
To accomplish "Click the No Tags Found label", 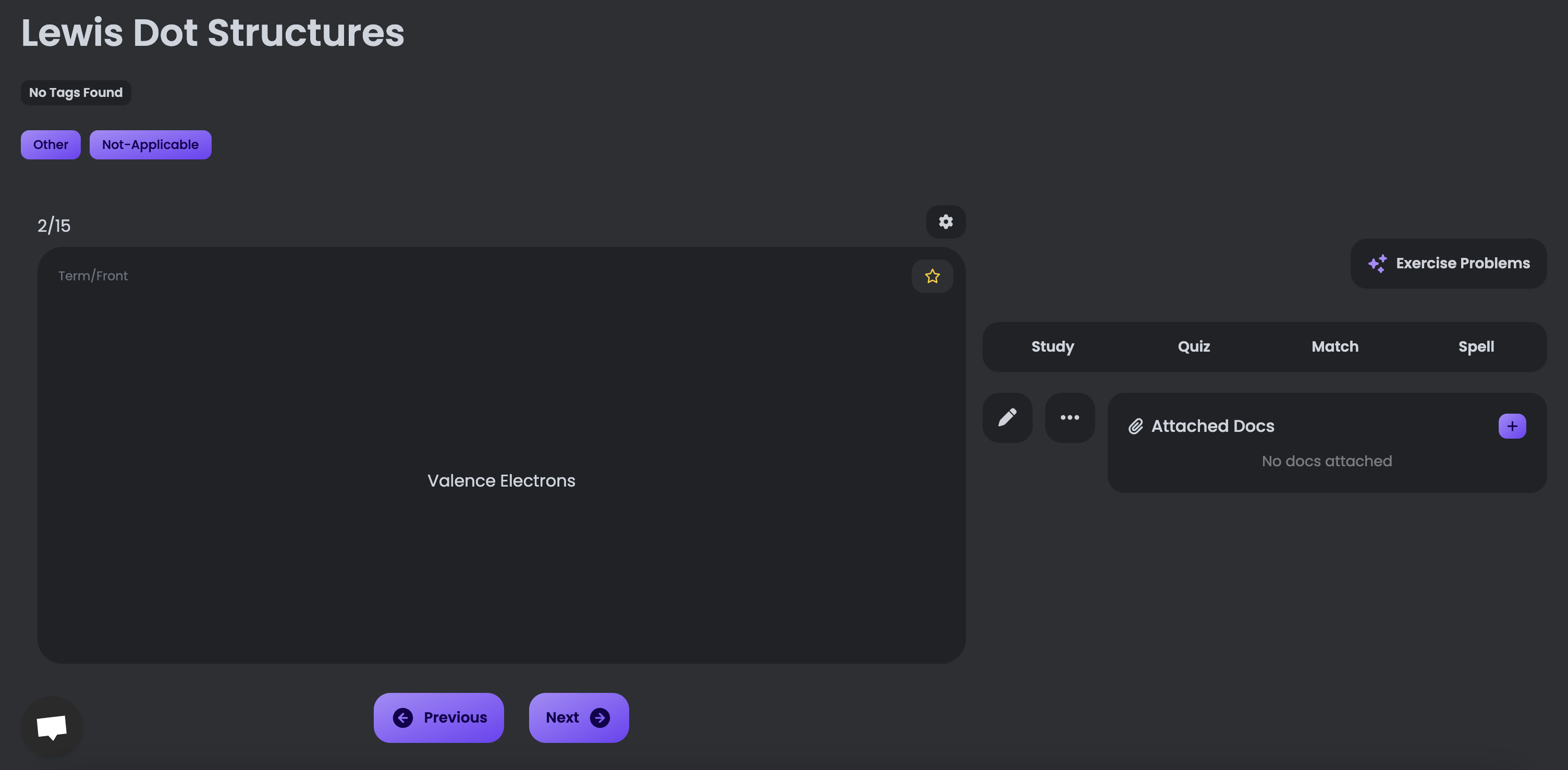I will coord(76,92).
